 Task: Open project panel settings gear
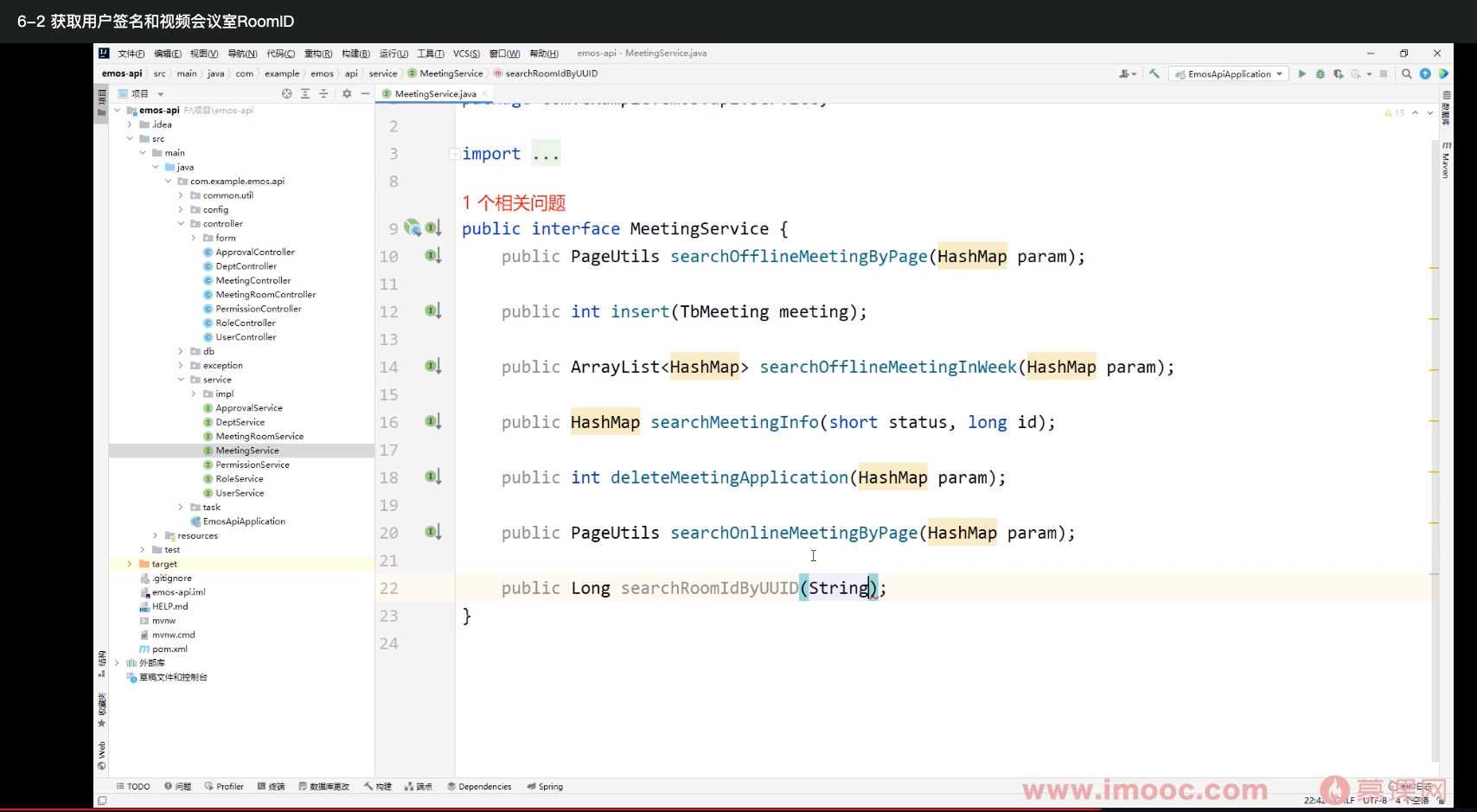tap(347, 93)
